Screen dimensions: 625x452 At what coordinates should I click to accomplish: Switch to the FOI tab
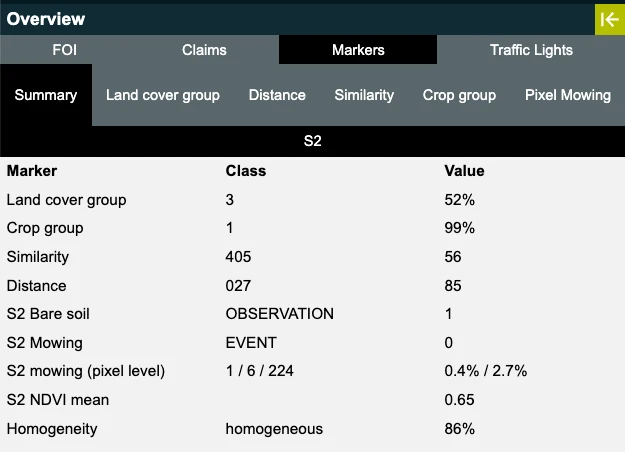point(65,50)
